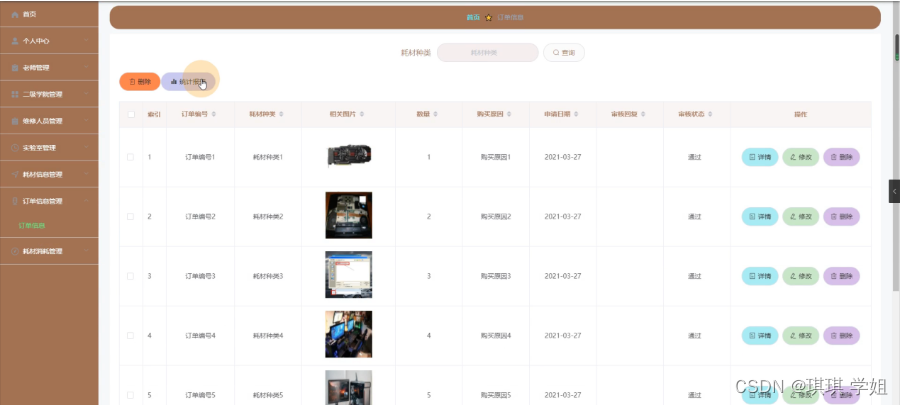Select the 订单编号3 cell

200,276
